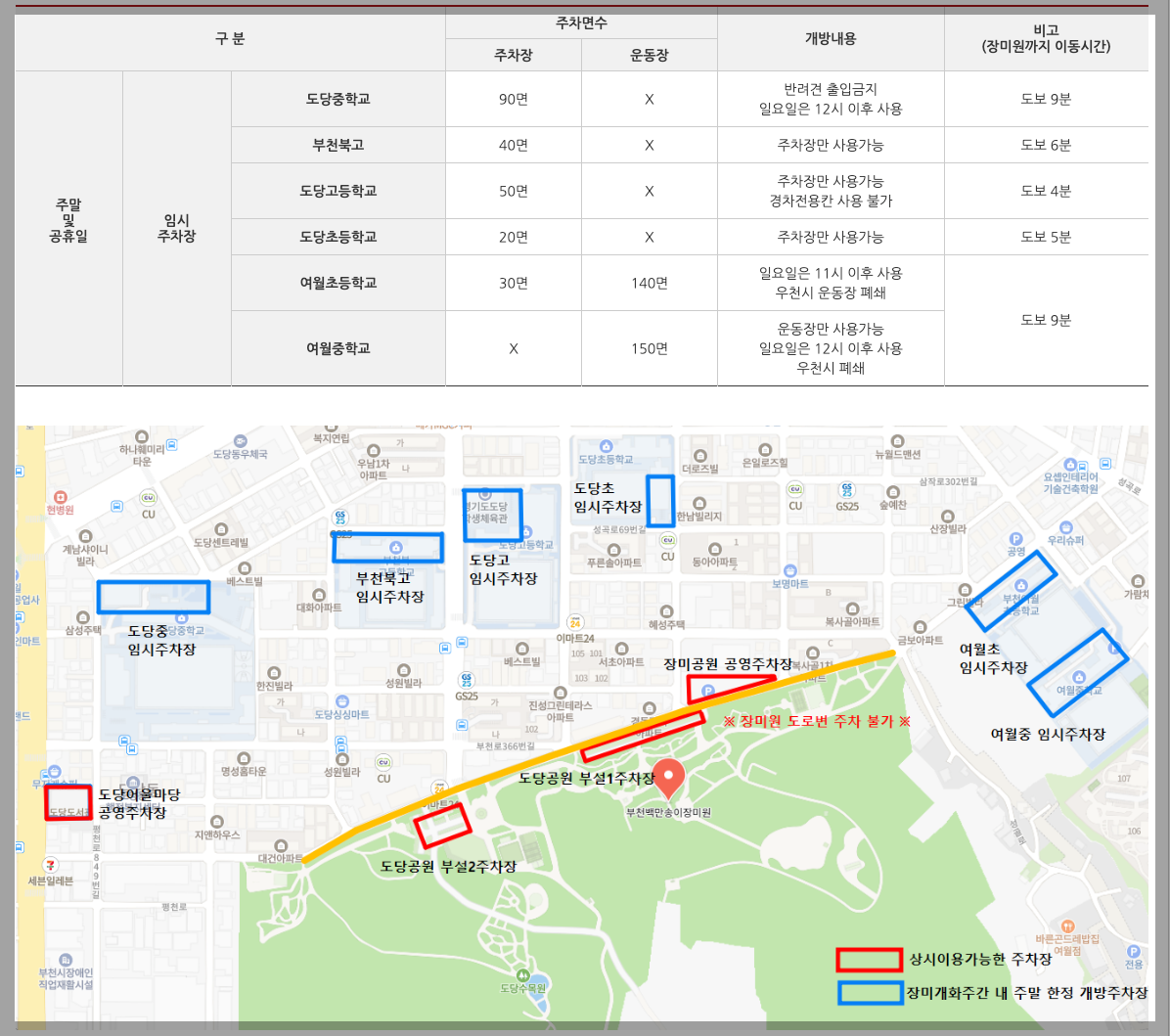
Task: Click the GS25 store icon beside 숲예찬
Action: click(847, 490)
